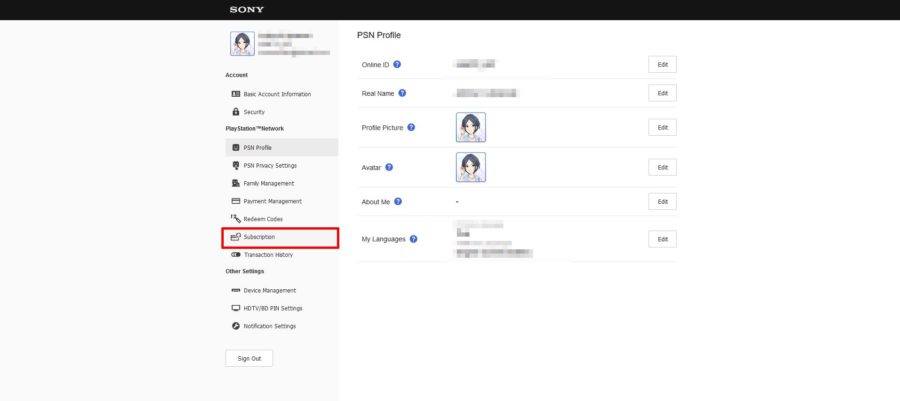Click the Notification Settings icon
The image size is (900, 401).
[x=235, y=326]
